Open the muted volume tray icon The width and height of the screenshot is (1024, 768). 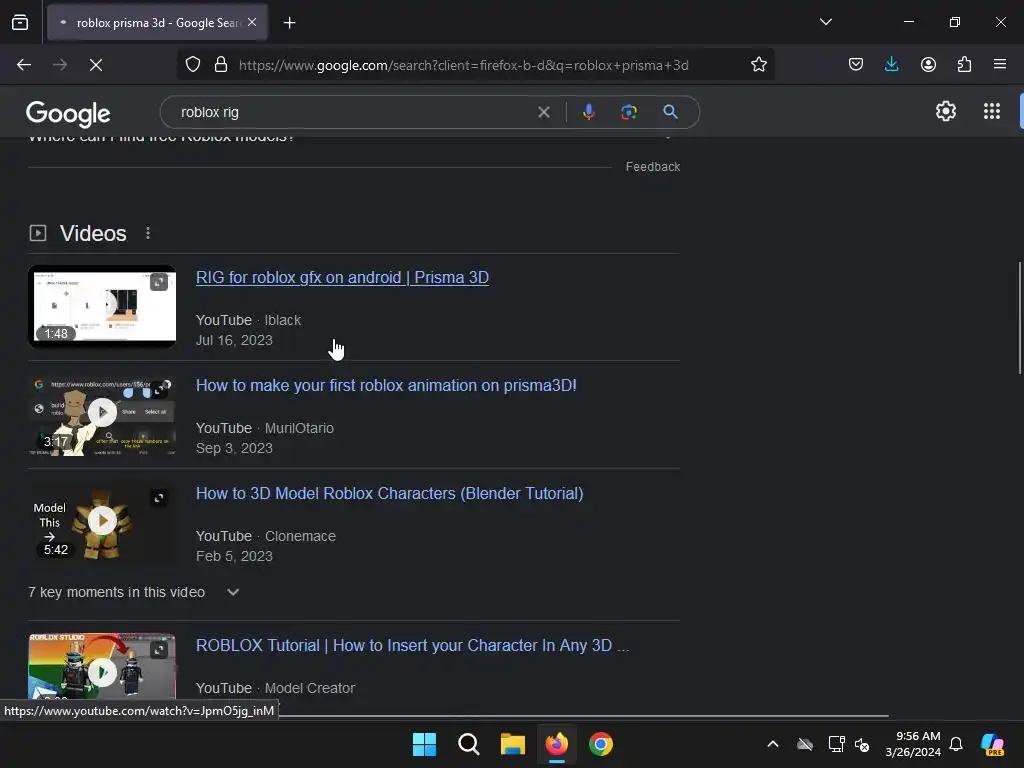point(863,744)
